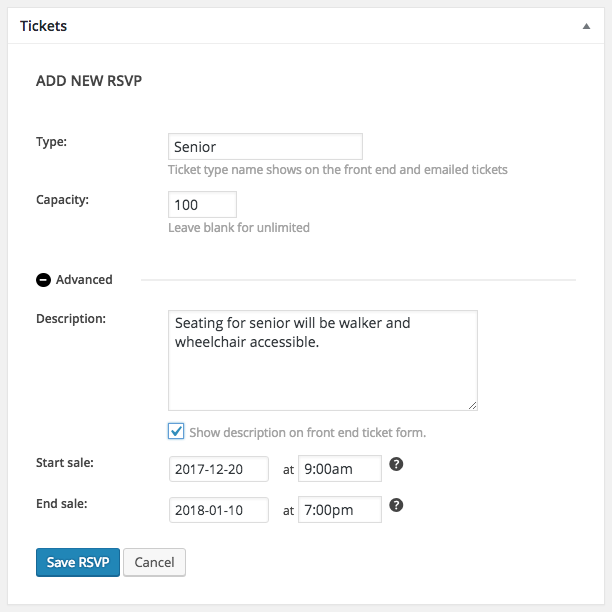The image size is (612, 612).
Task: Open the End sale date field 2018-01-10
Action: [x=219, y=509]
